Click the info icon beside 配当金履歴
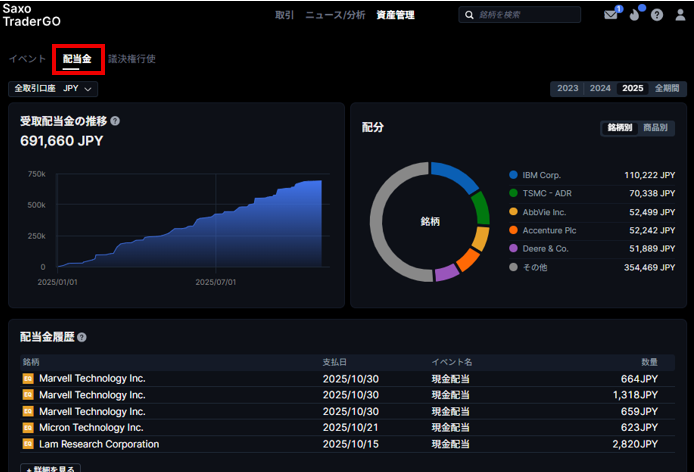This screenshot has width=694, height=472. pyautogui.click(x=82, y=338)
